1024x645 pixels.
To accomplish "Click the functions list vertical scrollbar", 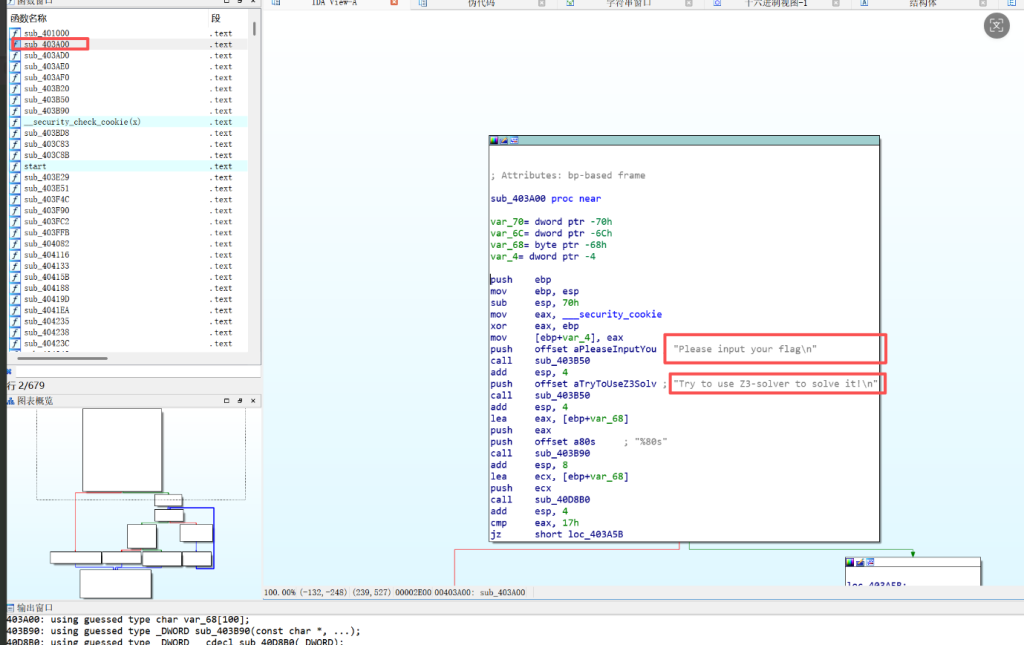I will 254,30.
